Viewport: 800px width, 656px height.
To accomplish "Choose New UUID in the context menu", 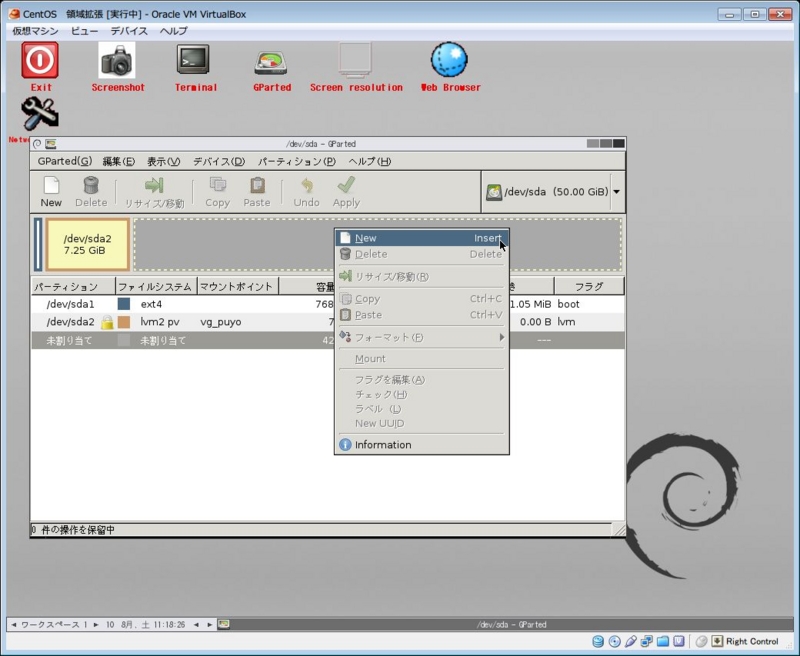I will pyautogui.click(x=421, y=423).
